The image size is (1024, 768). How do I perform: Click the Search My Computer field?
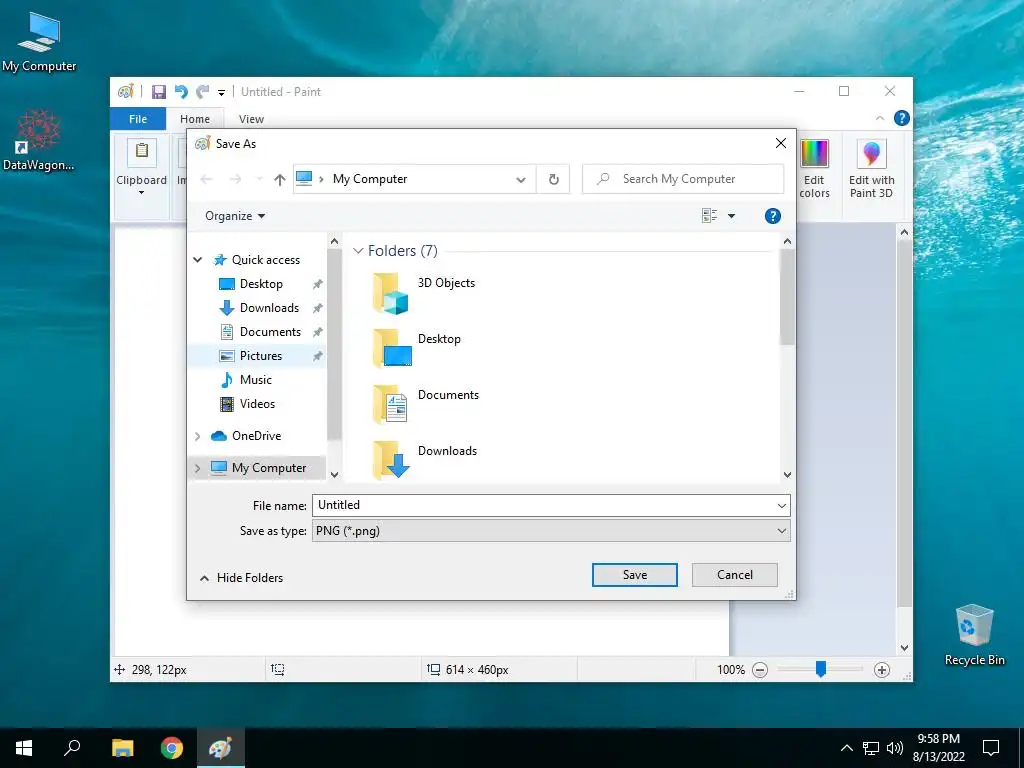(683, 179)
